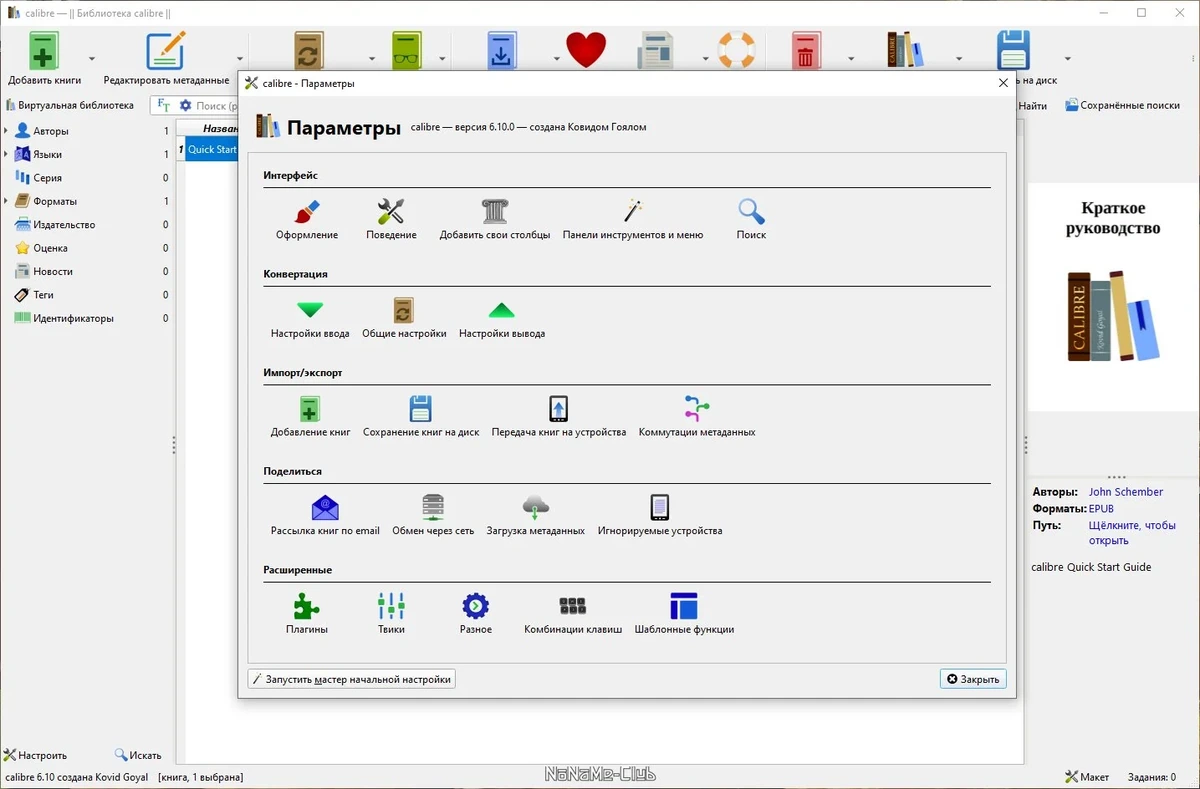Open Рассылка книг по email settings
This screenshot has height=789, width=1200.
(325, 516)
